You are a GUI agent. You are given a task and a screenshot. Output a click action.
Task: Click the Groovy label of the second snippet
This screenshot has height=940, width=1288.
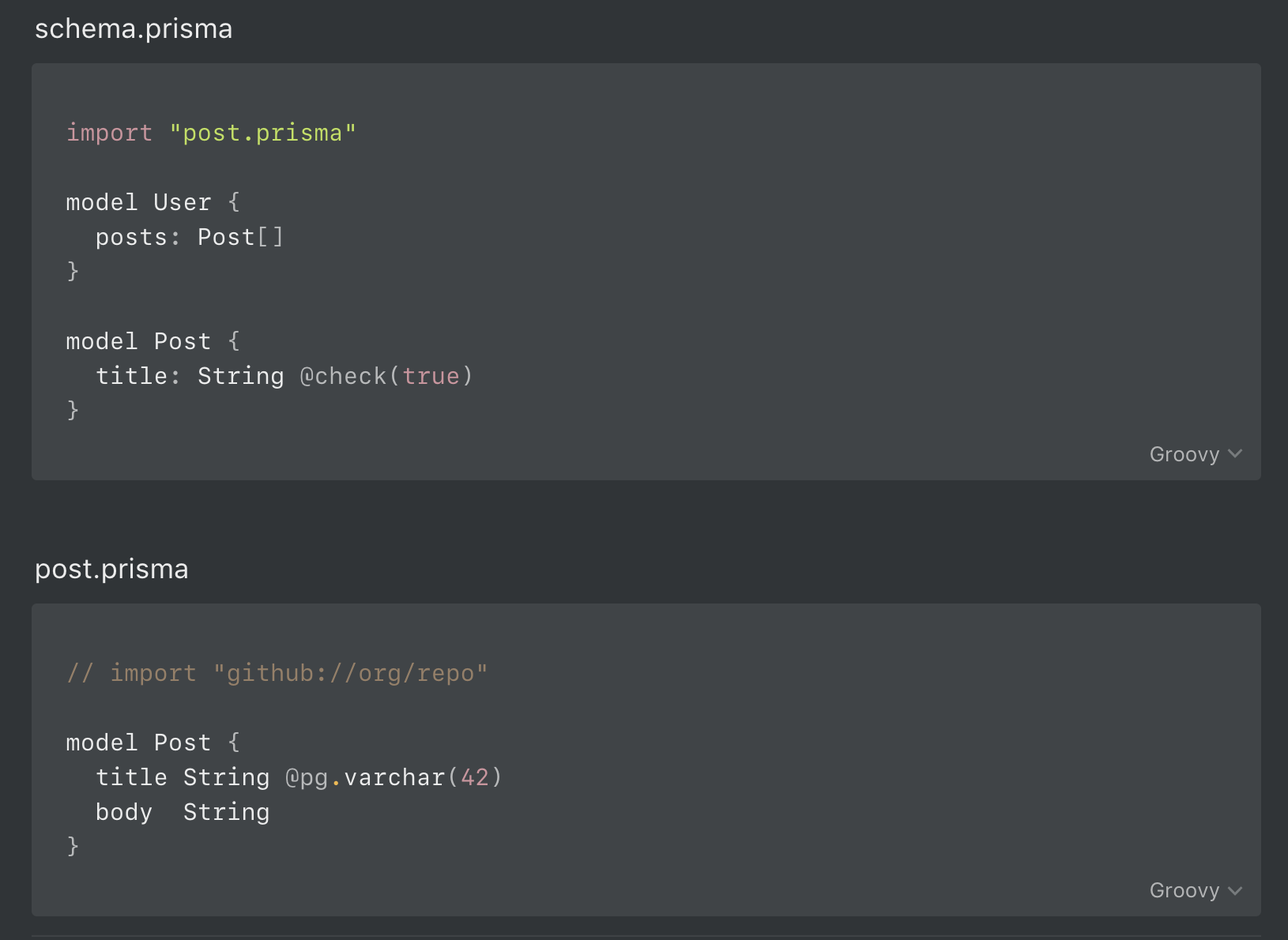coord(1184,890)
